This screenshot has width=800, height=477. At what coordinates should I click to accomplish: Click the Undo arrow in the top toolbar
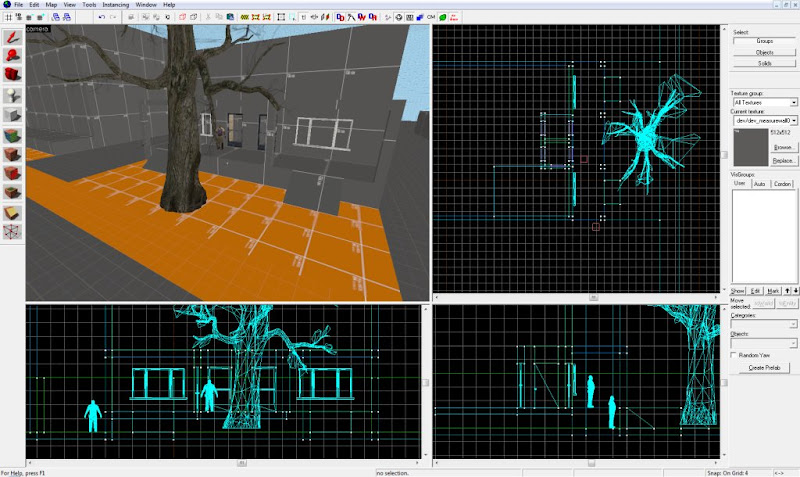[102, 17]
